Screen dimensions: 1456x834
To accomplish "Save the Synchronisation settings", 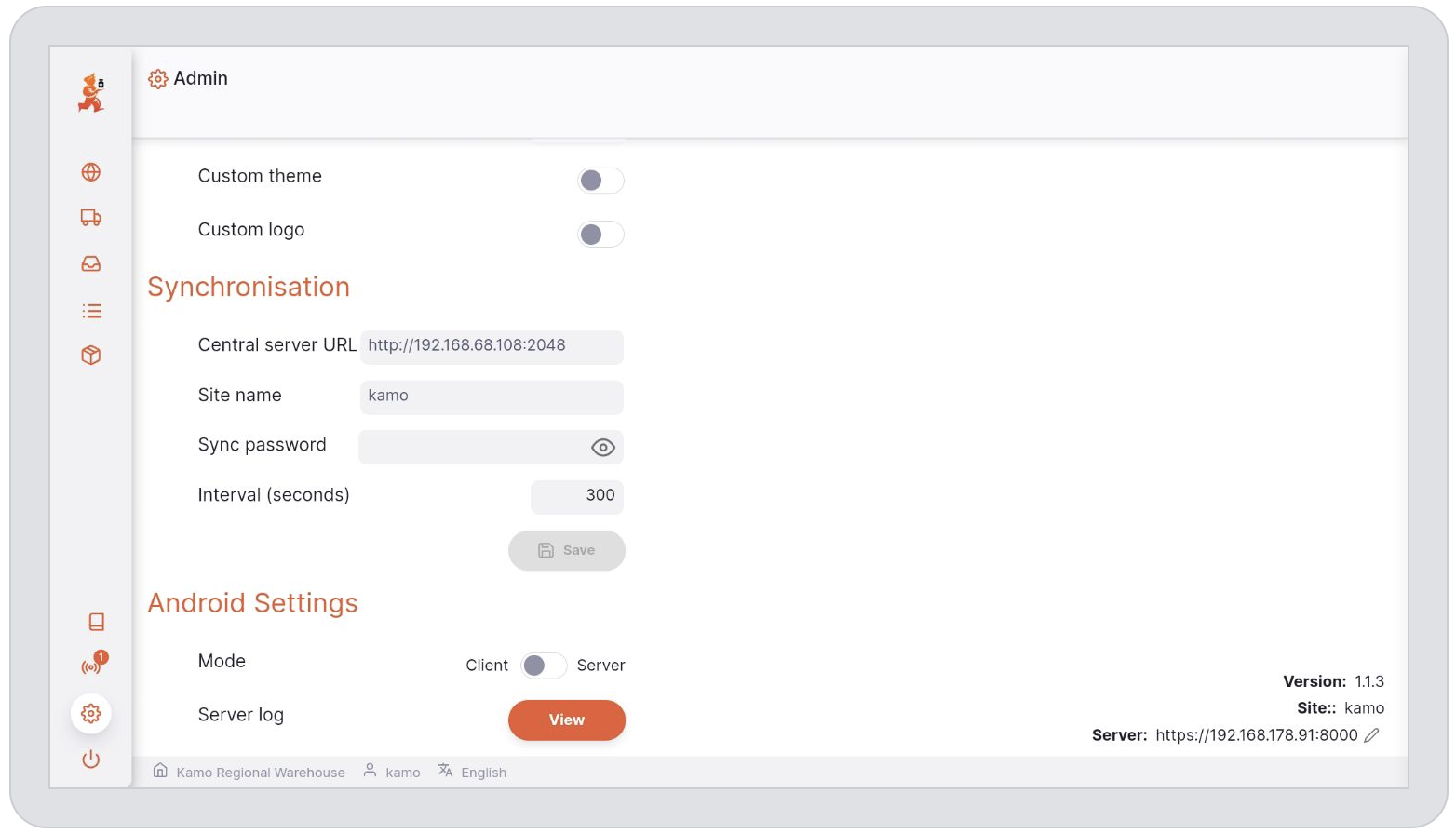I will click(566, 550).
